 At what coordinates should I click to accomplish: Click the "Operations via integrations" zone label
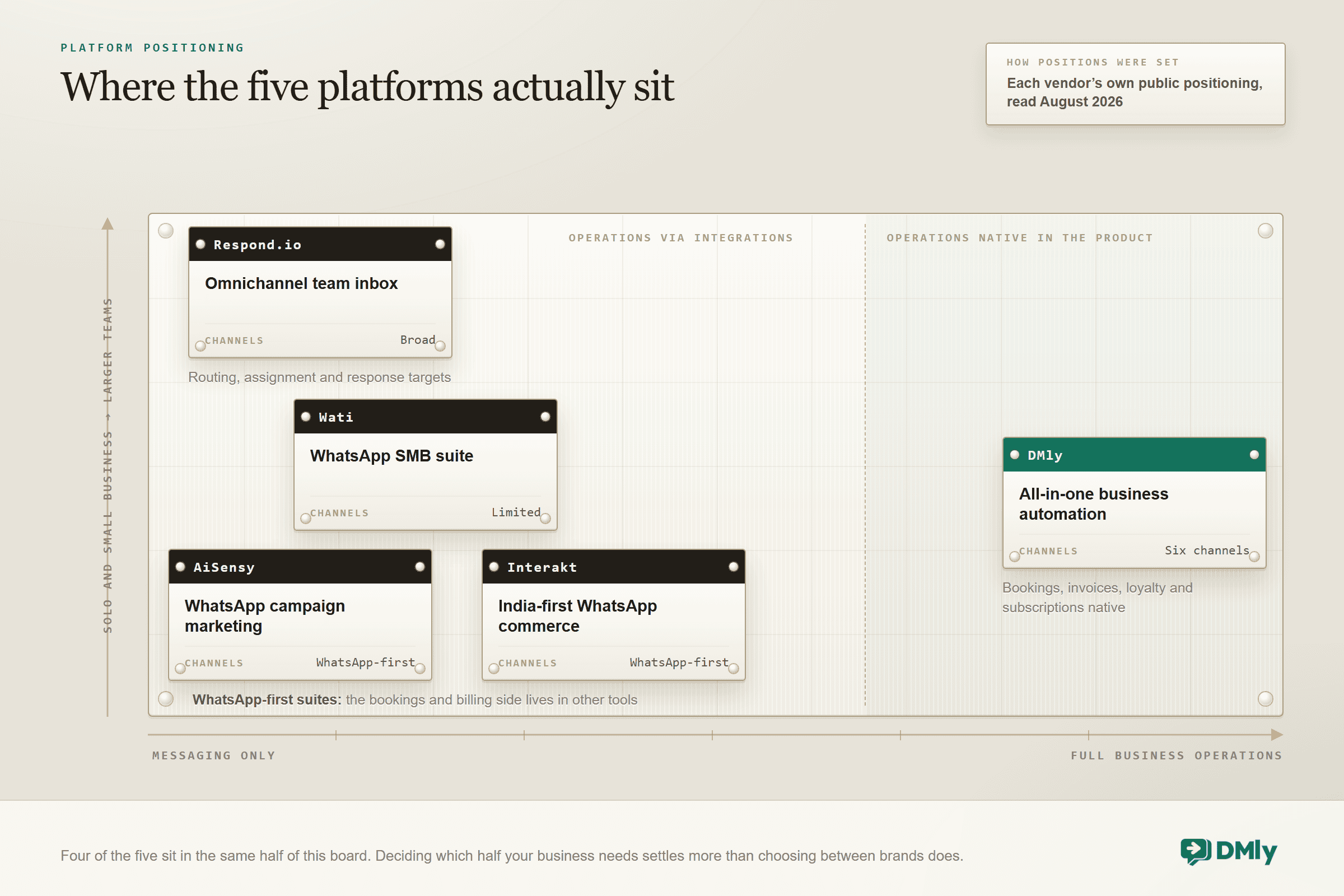[x=680, y=237]
